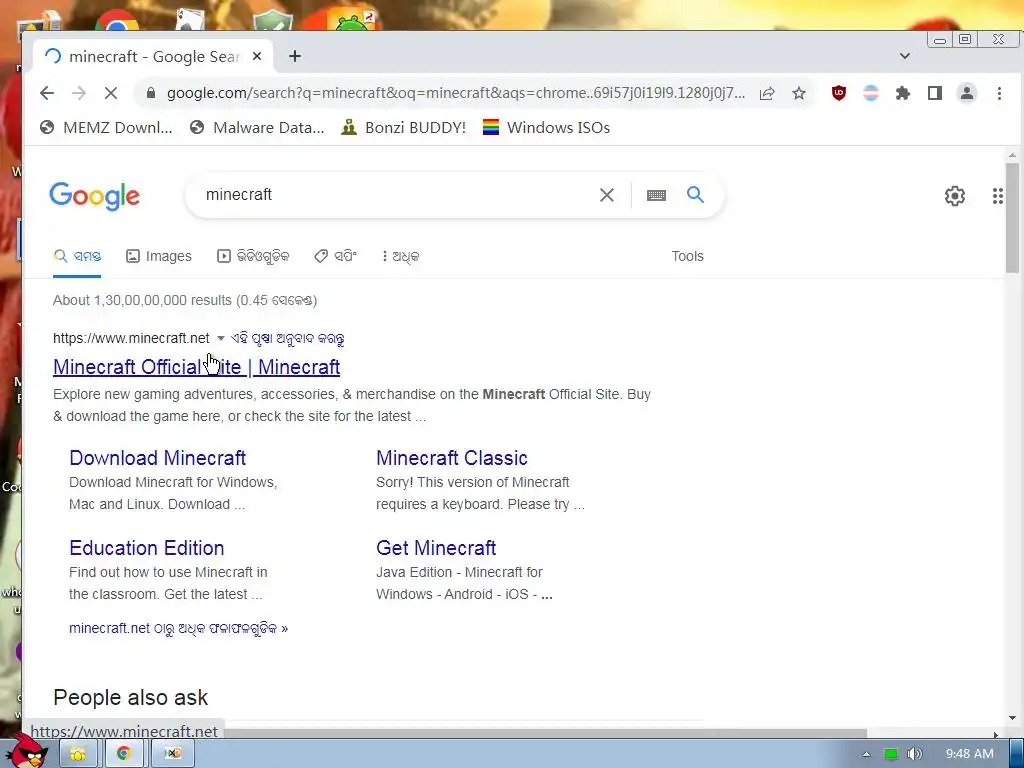Image resolution: width=1024 pixels, height=768 pixels.
Task: Submit search with magnifier icon
Action: [x=696, y=195]
